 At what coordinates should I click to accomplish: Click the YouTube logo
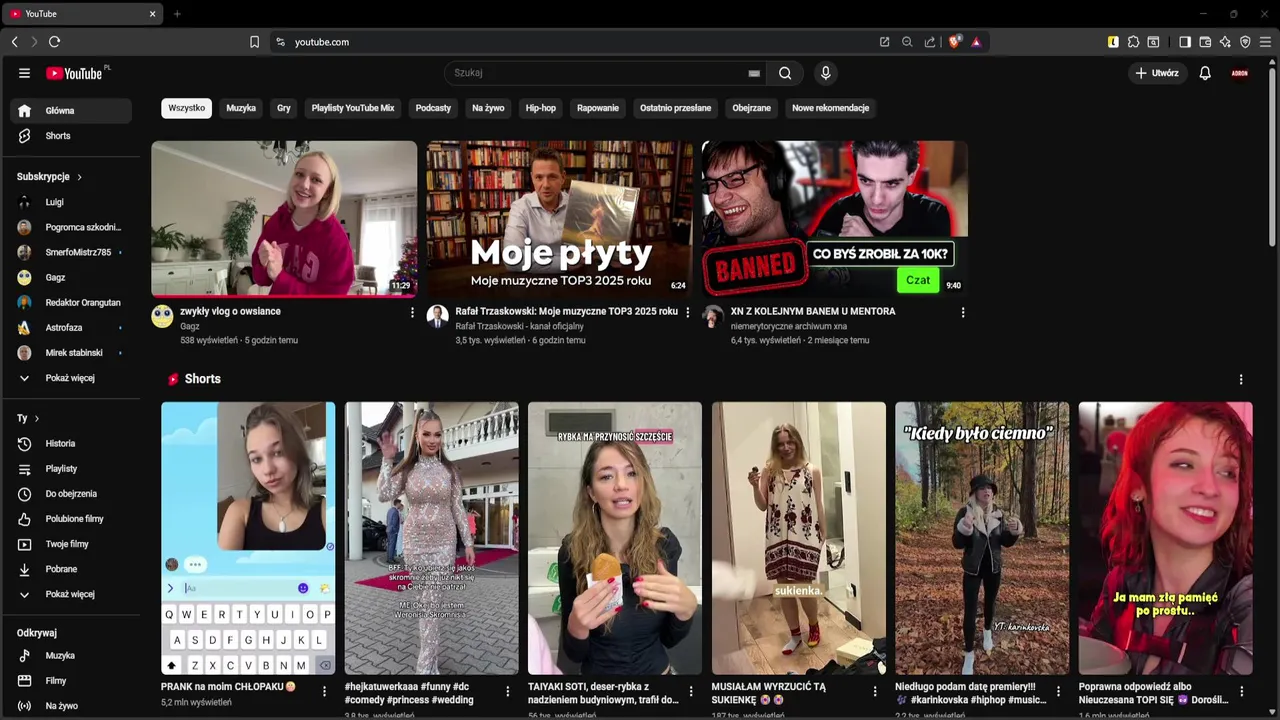pyautogui.click(x=74, y=73)
